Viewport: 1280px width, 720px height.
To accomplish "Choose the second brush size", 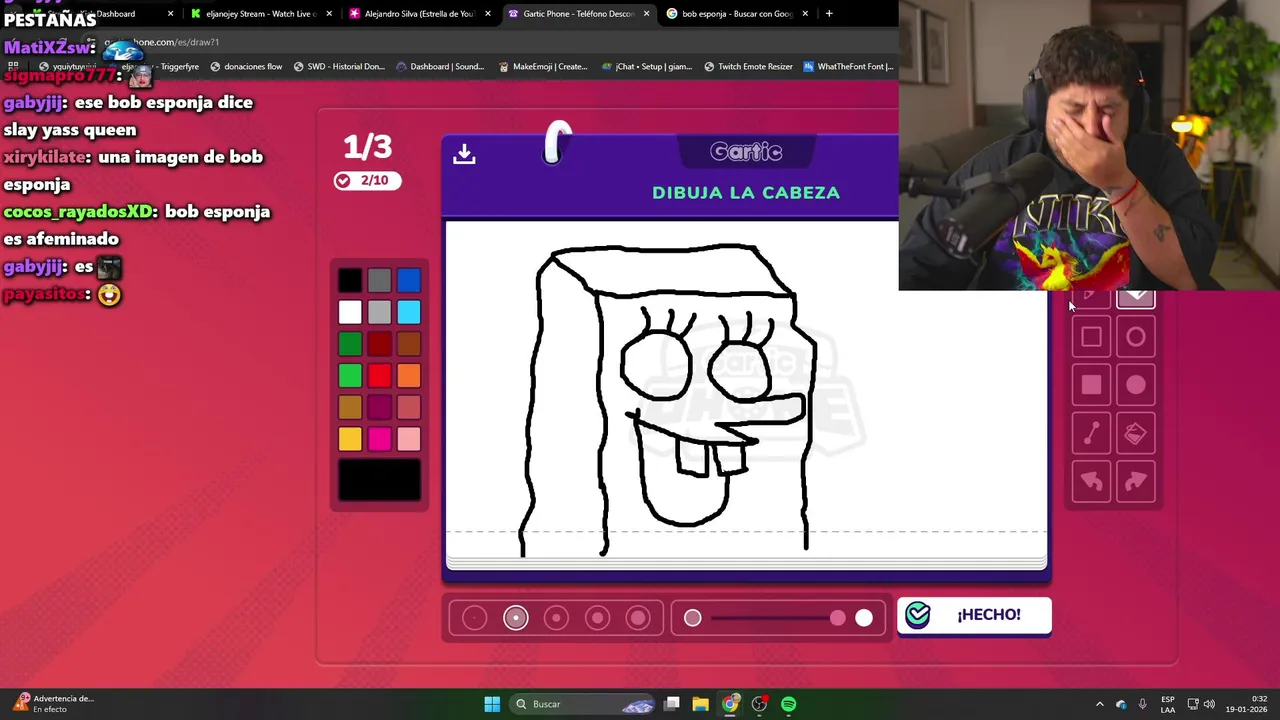I will point(516,618).
